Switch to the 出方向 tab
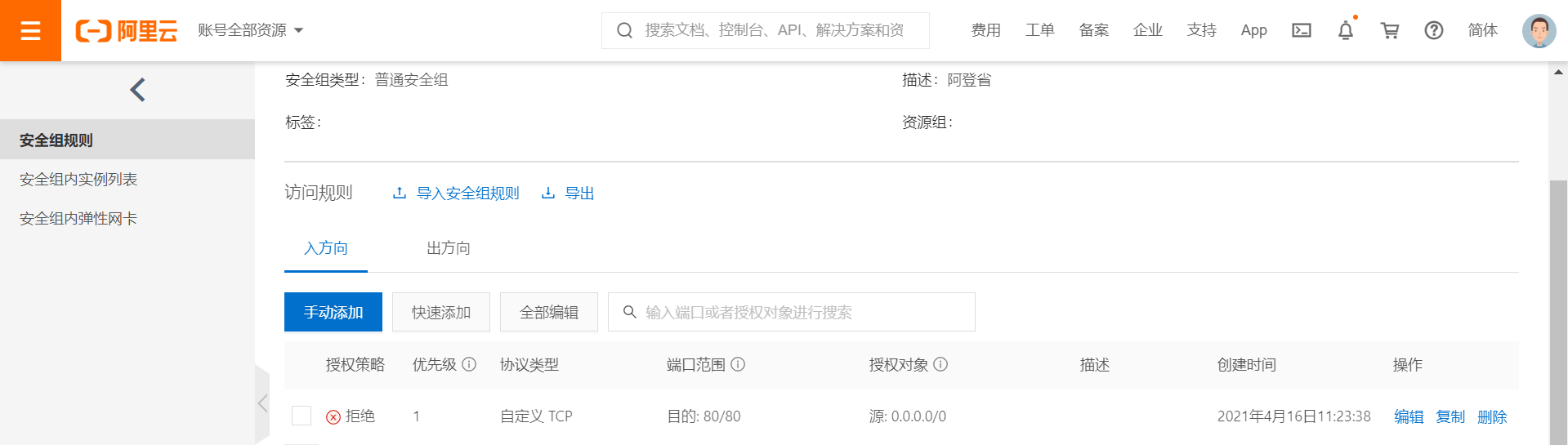 448,248
